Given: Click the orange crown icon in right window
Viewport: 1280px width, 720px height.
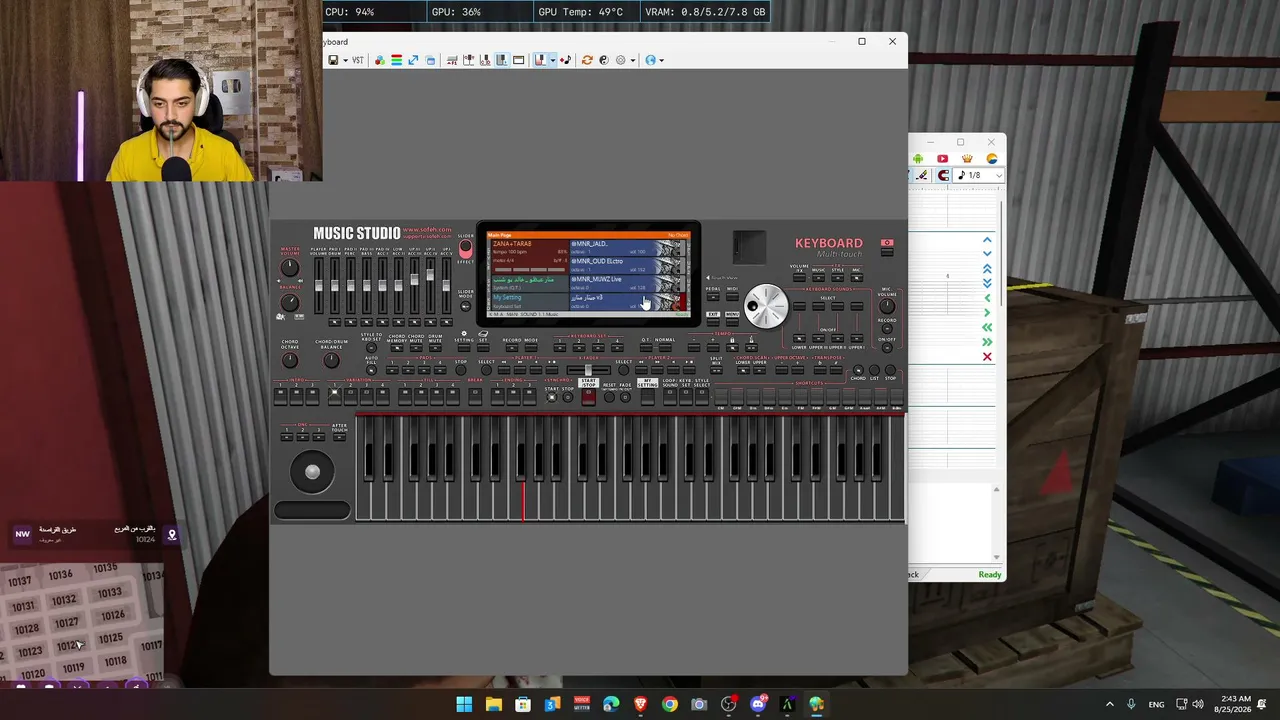Looking at the screenshot, I should point(967,158).
